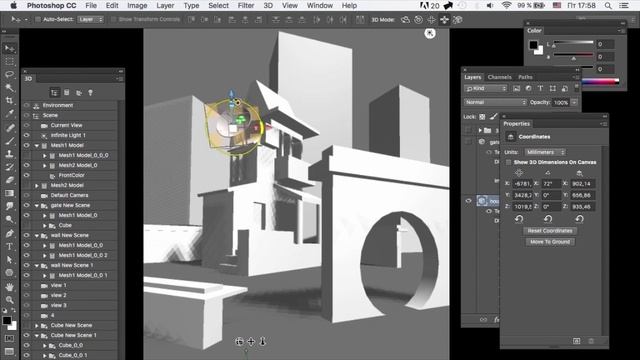Select the Magic Wand tool
Viewport: 640px width, 360px height.
click(9, 88)
